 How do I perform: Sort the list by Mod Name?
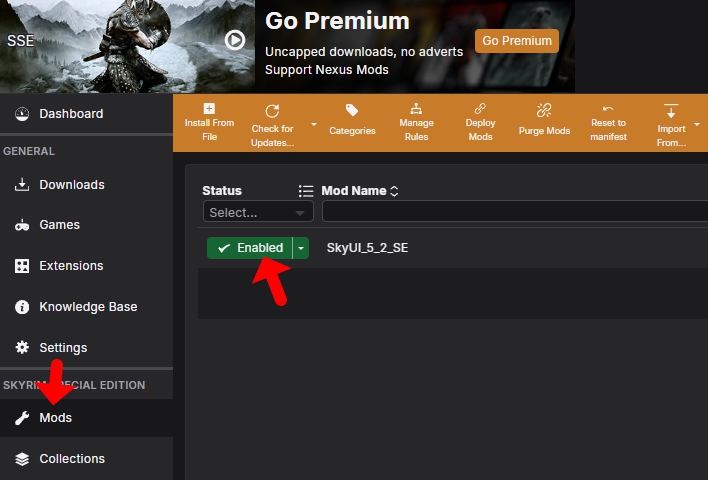(x=360, y=190)
